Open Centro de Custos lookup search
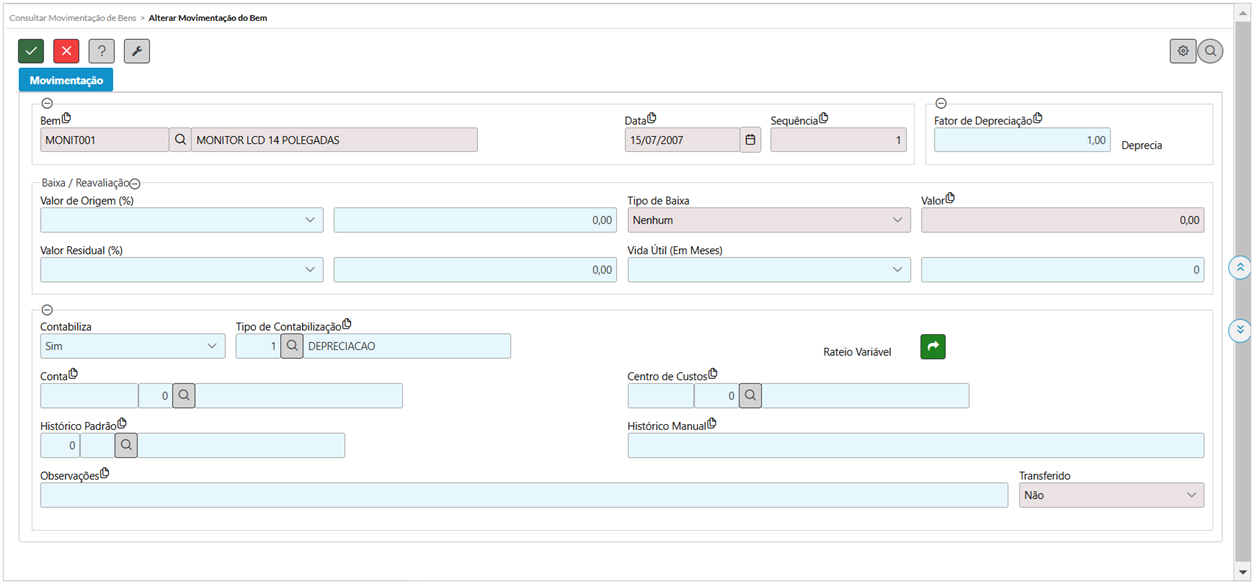The height and width of the screenshot is (584, 1252). [x=749, y=396]
